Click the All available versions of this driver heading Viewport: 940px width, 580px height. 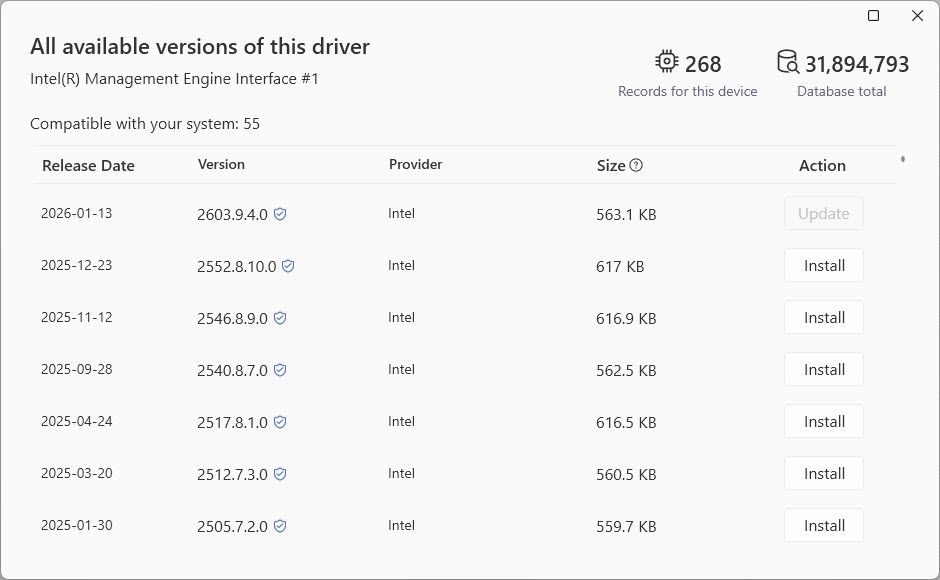point(200,47)
